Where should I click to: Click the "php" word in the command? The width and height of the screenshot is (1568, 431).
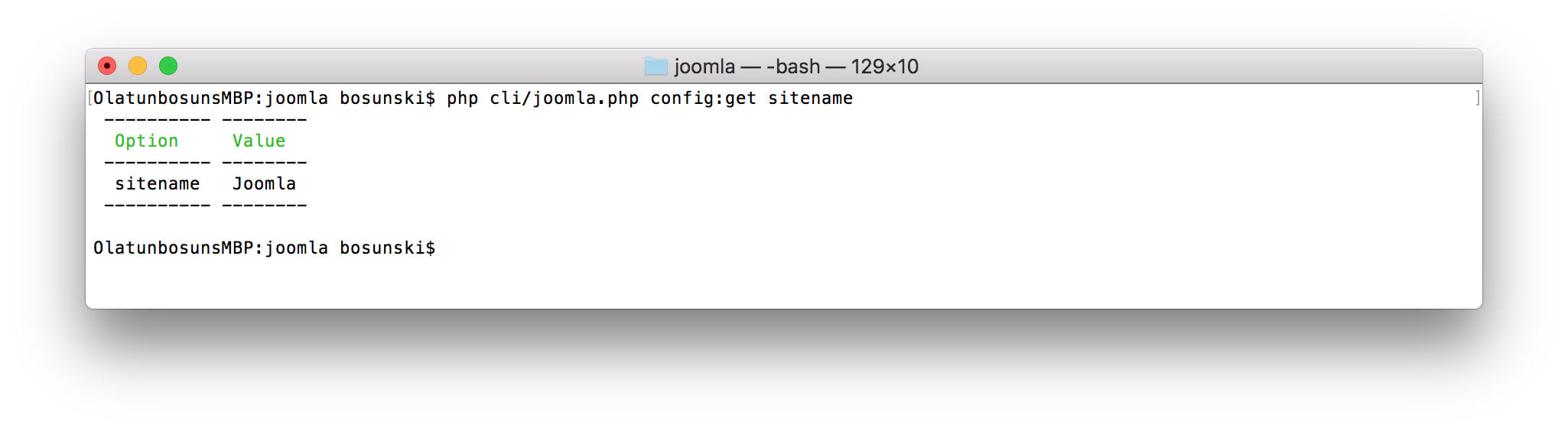462,99
